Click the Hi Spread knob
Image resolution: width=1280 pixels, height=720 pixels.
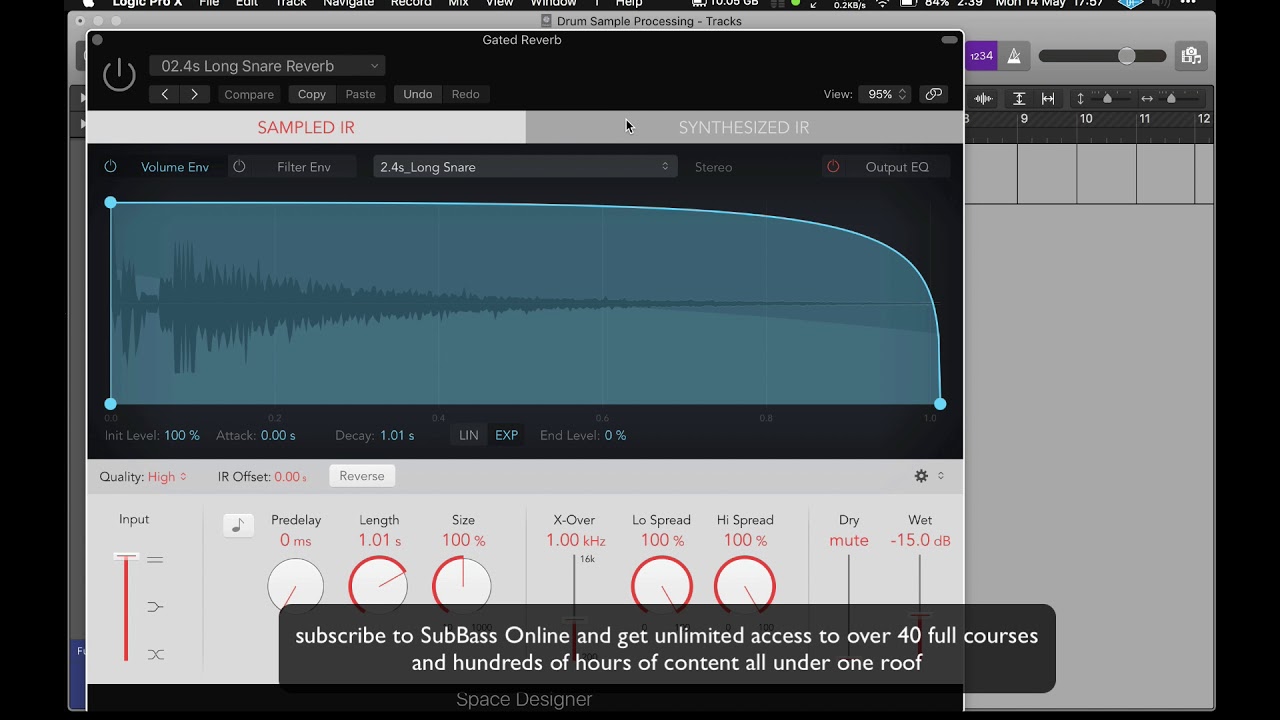coord(745,586)
